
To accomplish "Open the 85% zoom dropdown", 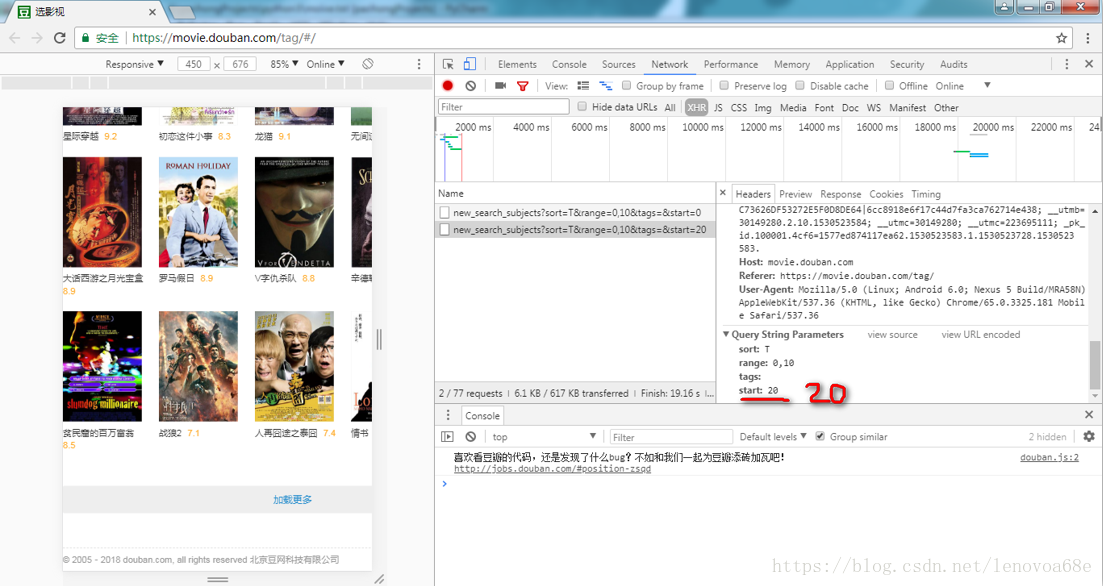I will tap(284, 64).
